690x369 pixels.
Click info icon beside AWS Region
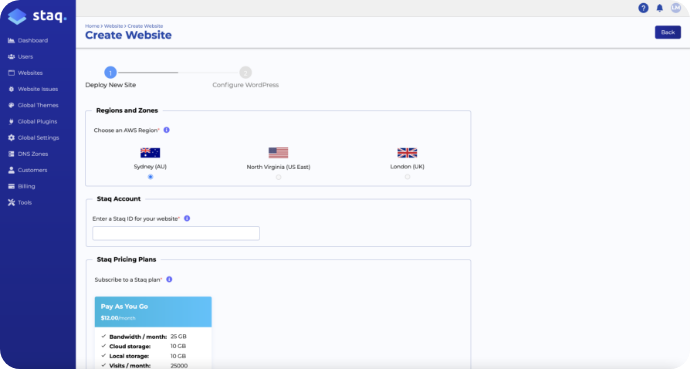click(x=167, y=130)
